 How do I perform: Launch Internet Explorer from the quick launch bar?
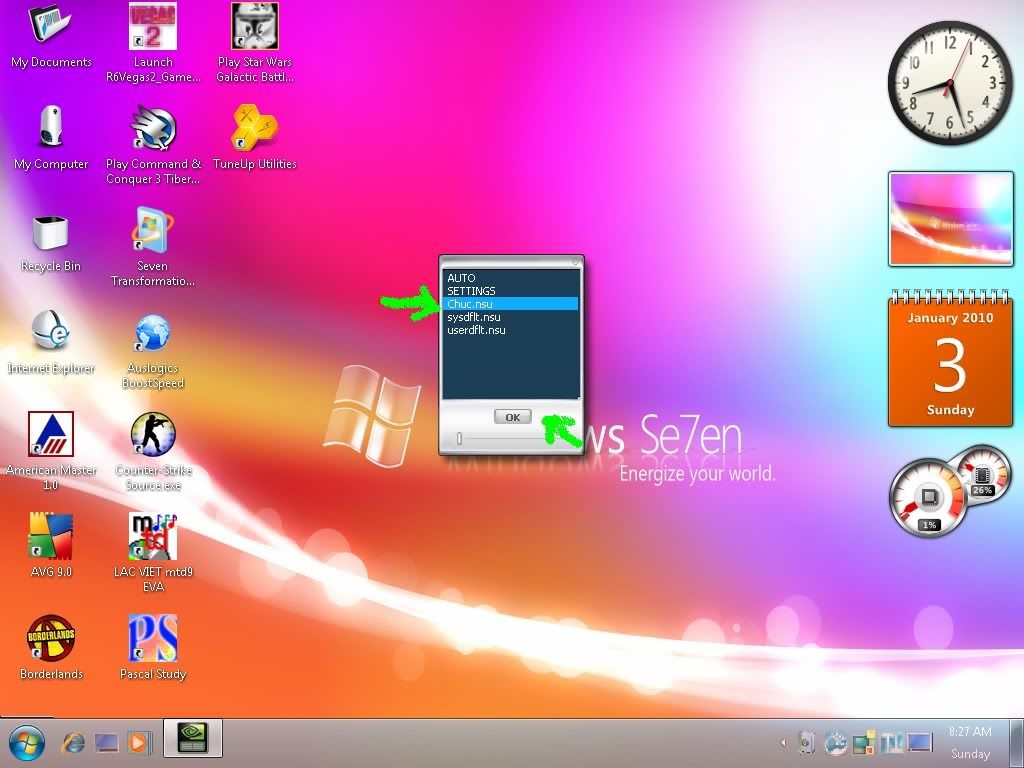tap(73, 743)
